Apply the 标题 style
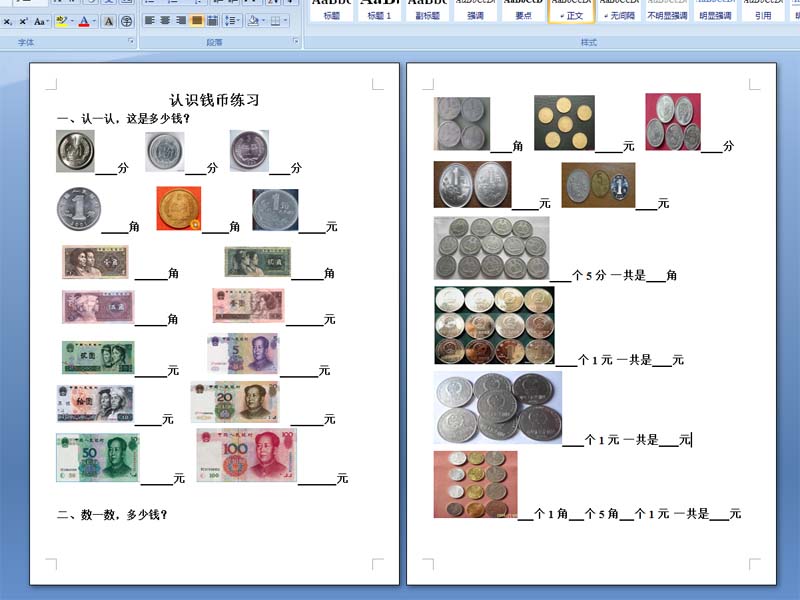The width and height of the screenshot is (800, 600). (332, 10)
